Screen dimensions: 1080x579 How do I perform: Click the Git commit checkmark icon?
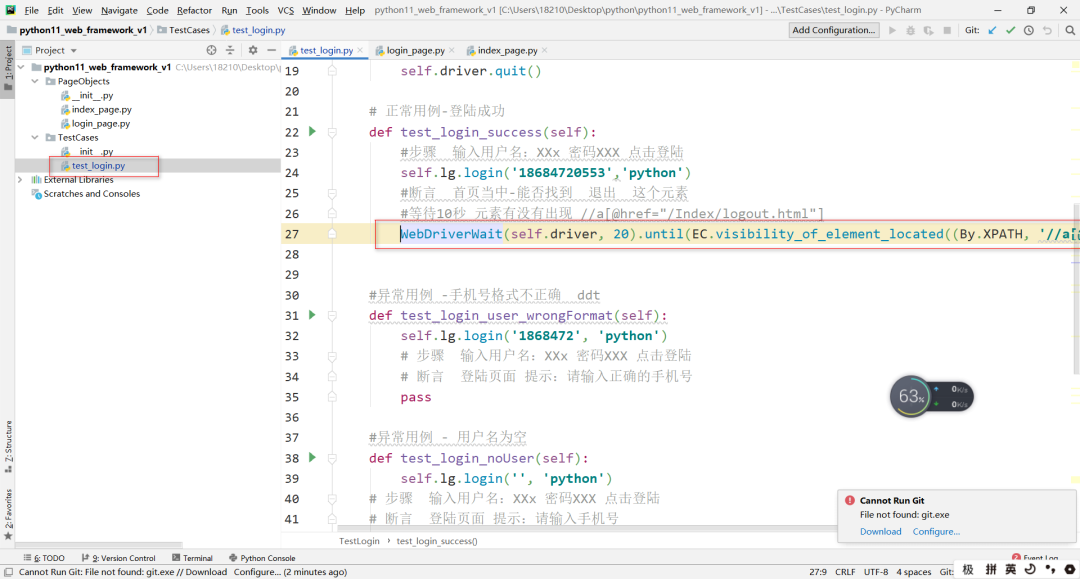[x=1010, y=31]
